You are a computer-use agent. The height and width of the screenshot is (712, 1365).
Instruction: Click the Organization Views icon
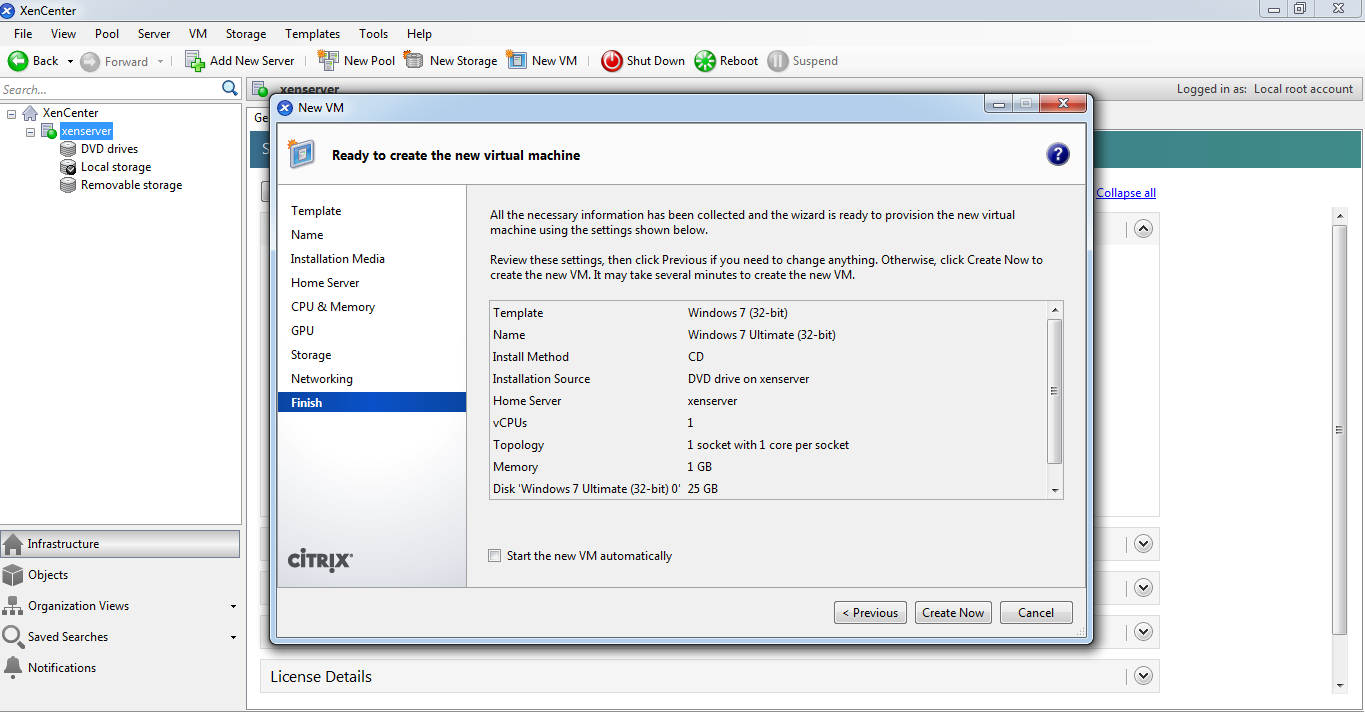pyautogui.click(x=13, y=606)
